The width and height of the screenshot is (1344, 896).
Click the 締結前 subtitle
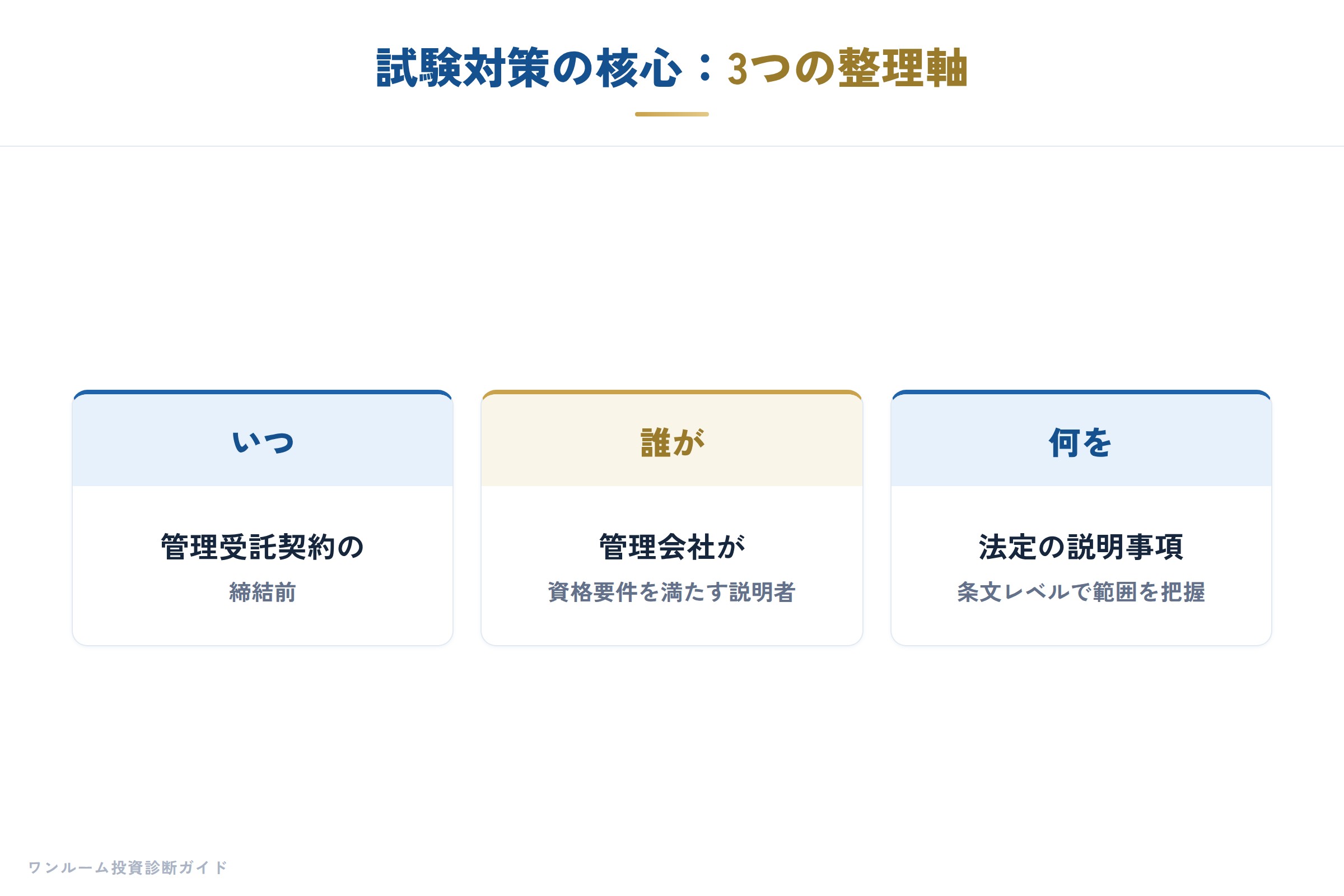pos(263,592)
